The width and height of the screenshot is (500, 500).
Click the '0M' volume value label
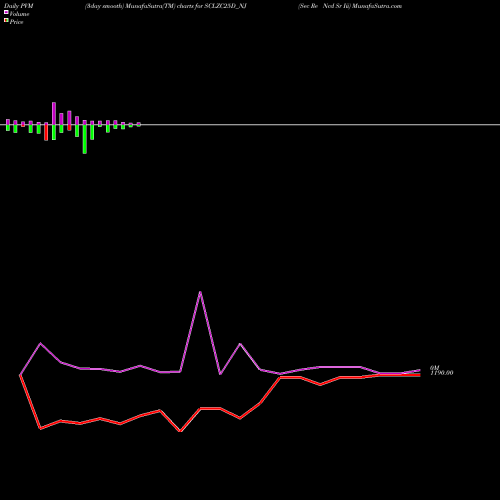pos(435,368)
